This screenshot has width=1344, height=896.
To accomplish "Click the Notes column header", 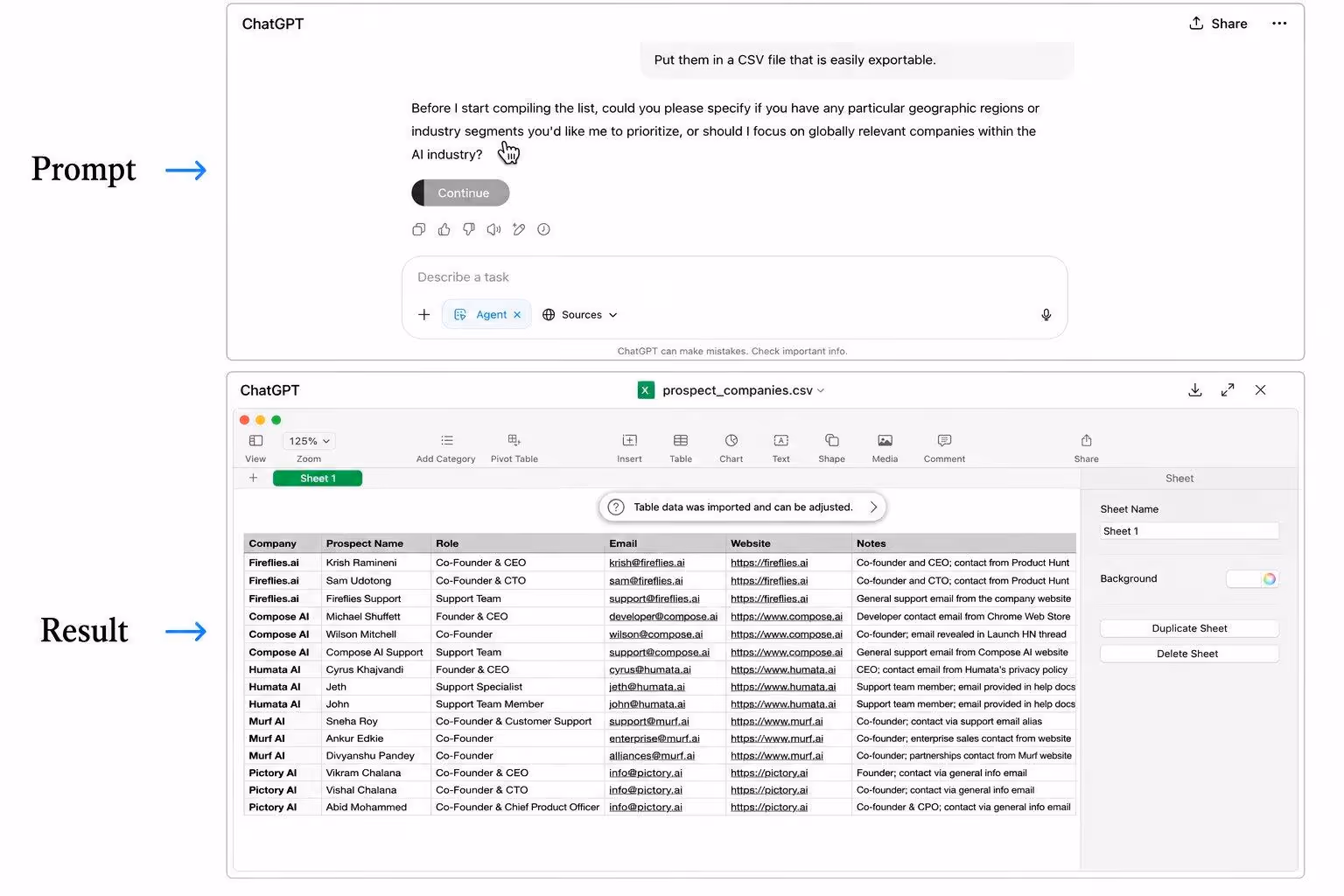I will click(x=964, y=543).
